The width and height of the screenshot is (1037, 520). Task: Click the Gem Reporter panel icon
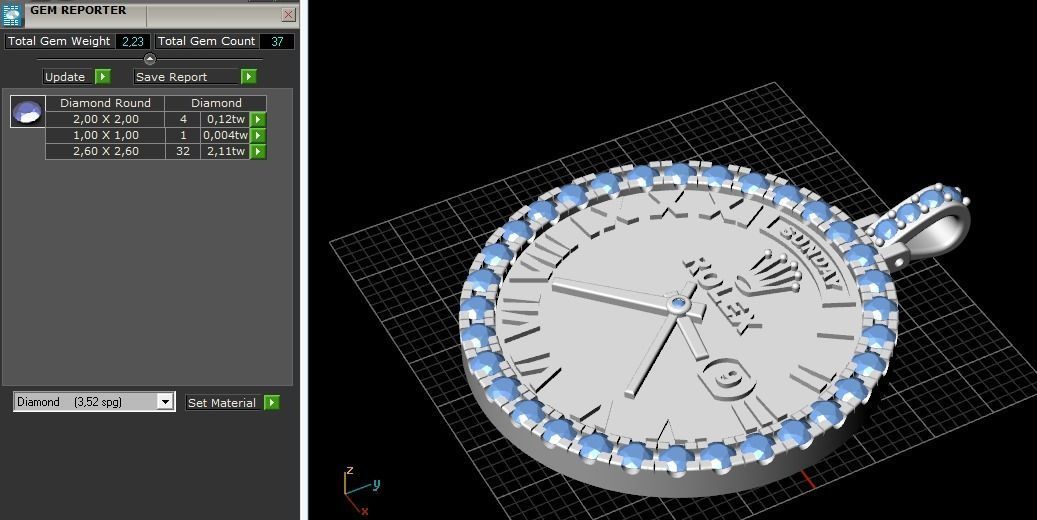click(13, 15)
